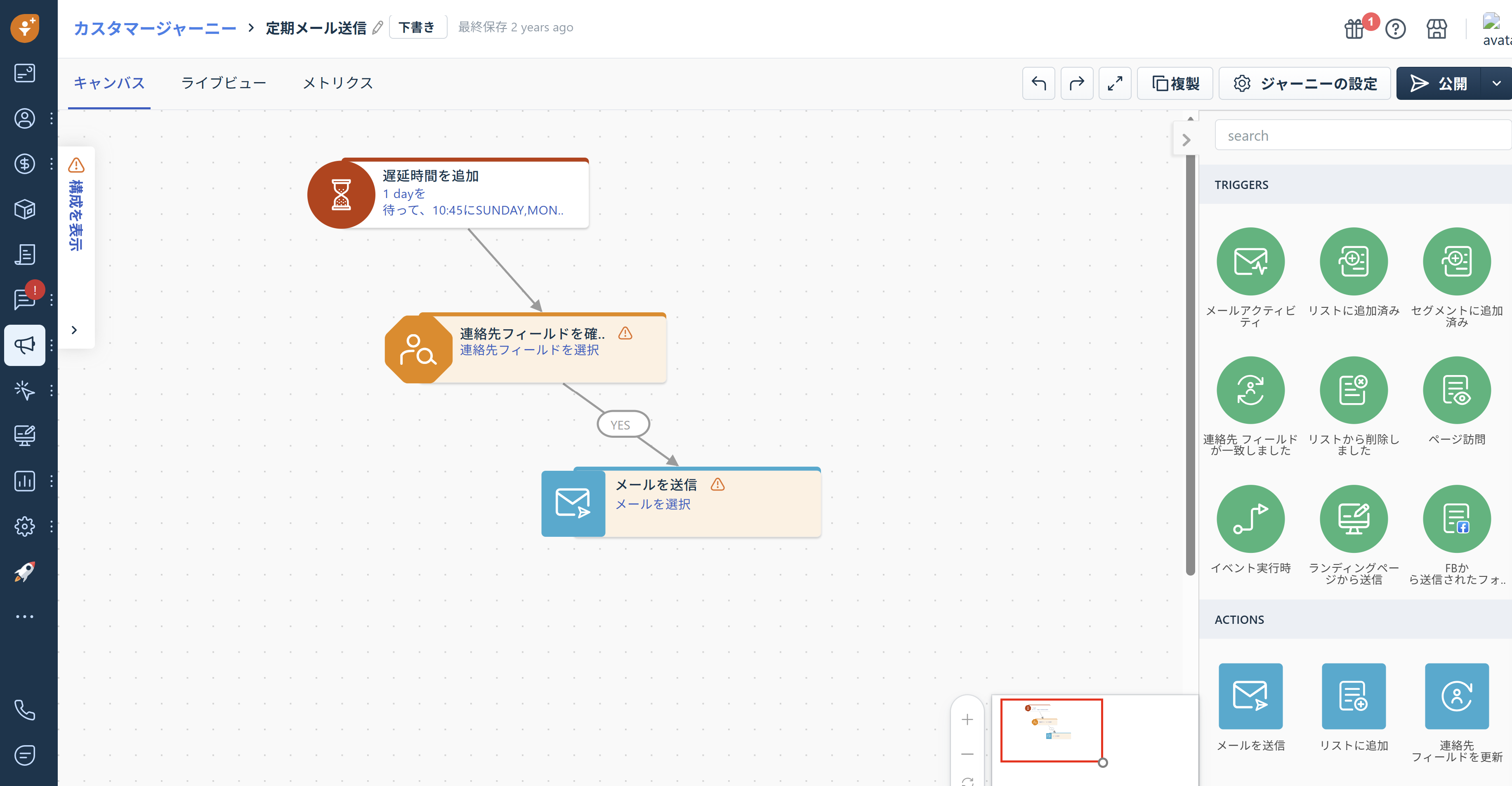Open deals submenu dots in sidebar
Image resolution: width=1512 pixels, height=786 pixels.
pyautogui.click(x=52, y=164)
